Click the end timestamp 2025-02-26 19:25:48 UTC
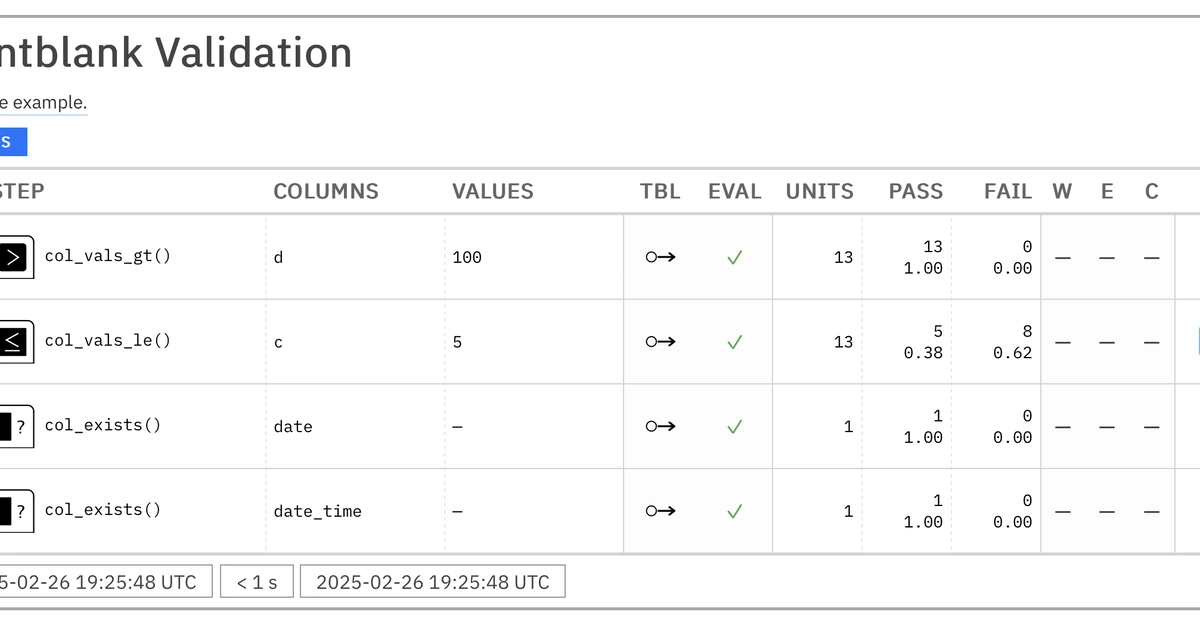Viewport: 1200px width, 627px height. point(433,582)
